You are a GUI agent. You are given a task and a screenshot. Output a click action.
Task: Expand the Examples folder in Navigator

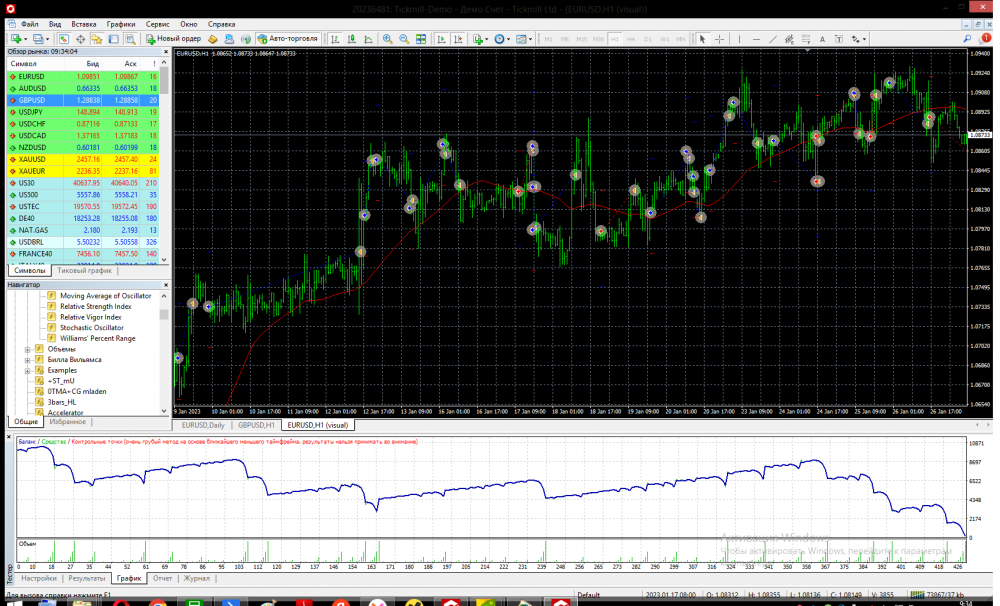pos(28,370)
